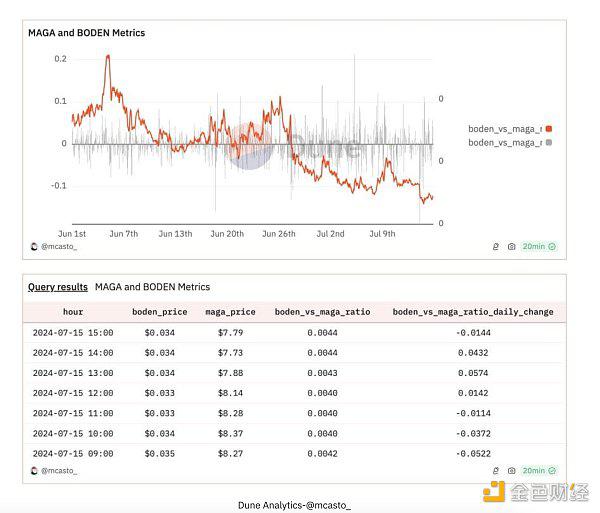Click the MAGA and BODEN Metrics chart title
The height and width of the screenshot is (513, 600).
[86, 33]
